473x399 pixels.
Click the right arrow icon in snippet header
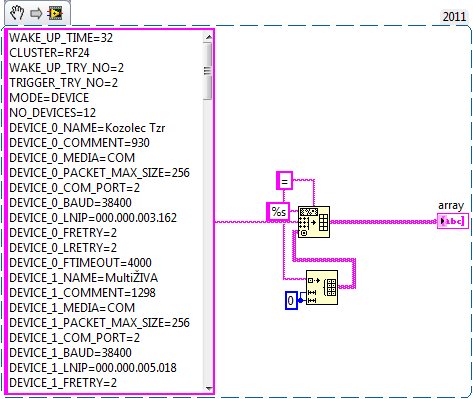pos(36,13)
